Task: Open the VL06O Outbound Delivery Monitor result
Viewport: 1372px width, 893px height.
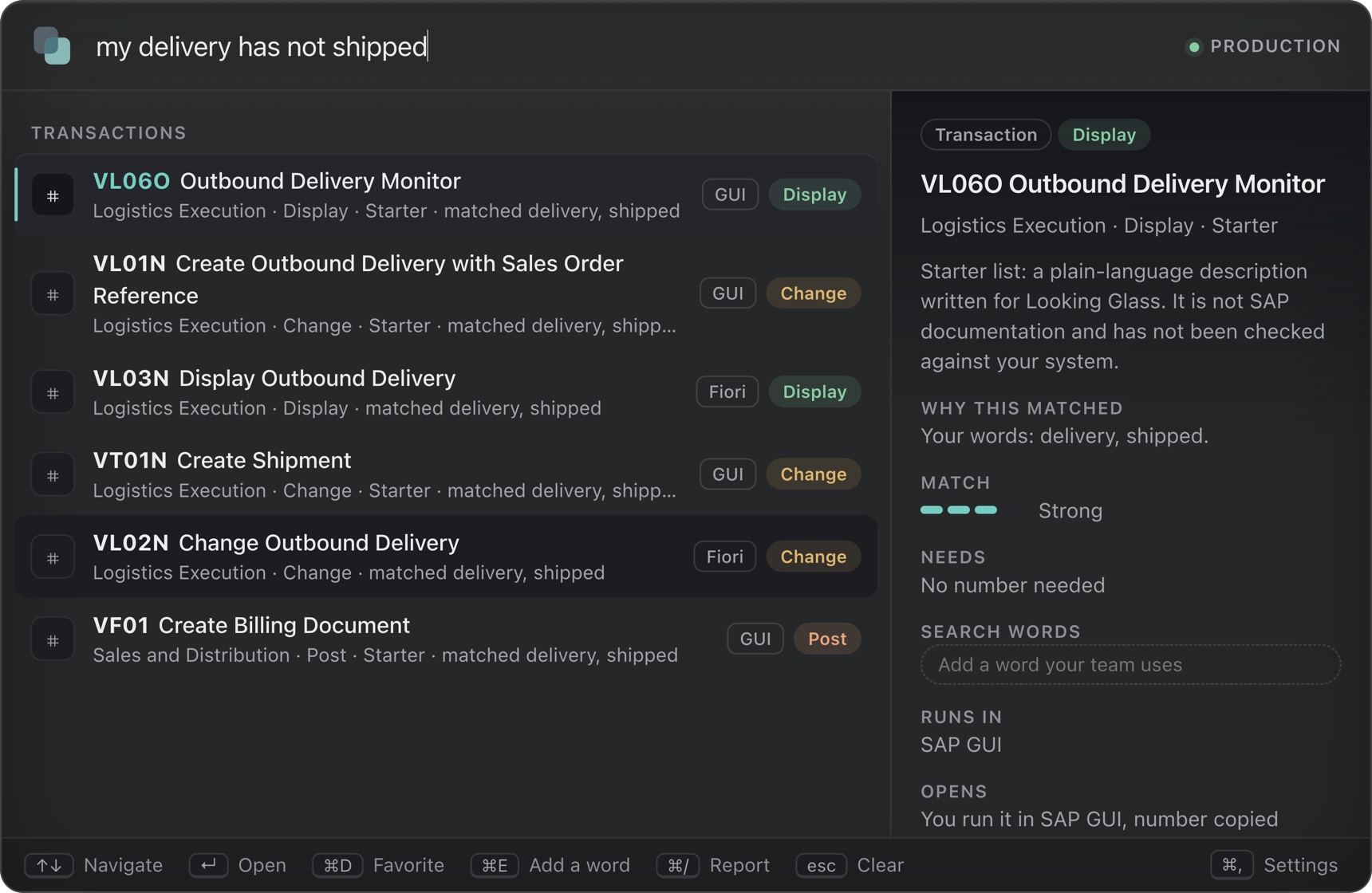Action: pyautogui.click(x=446, y=195)
